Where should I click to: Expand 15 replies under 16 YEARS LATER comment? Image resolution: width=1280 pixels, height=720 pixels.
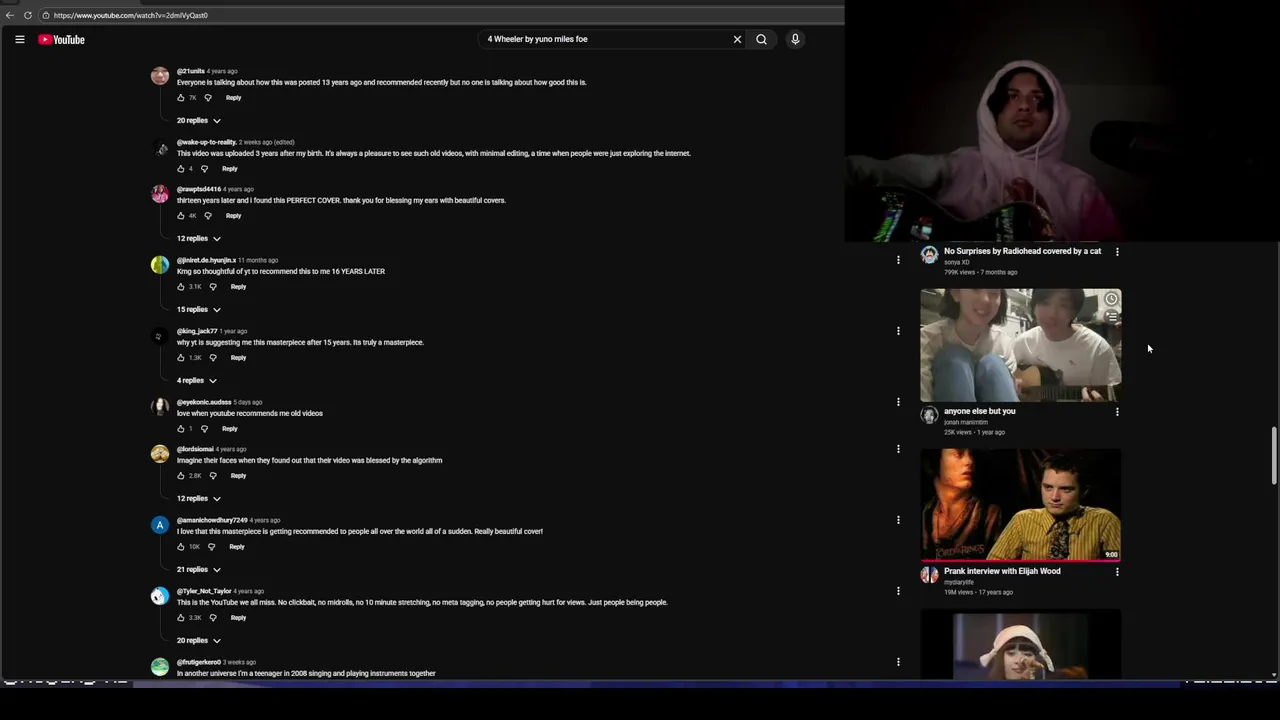coord(199,309)
